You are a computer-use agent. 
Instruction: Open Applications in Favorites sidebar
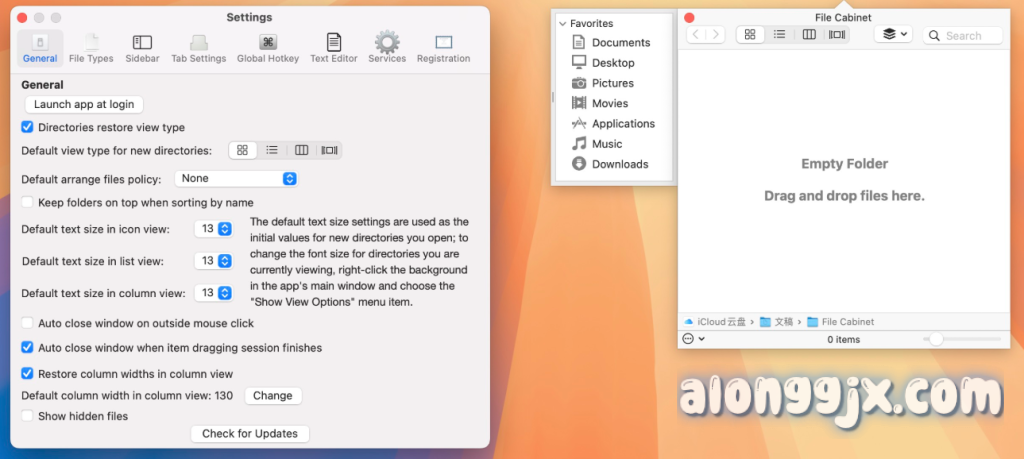pos(614,123)
